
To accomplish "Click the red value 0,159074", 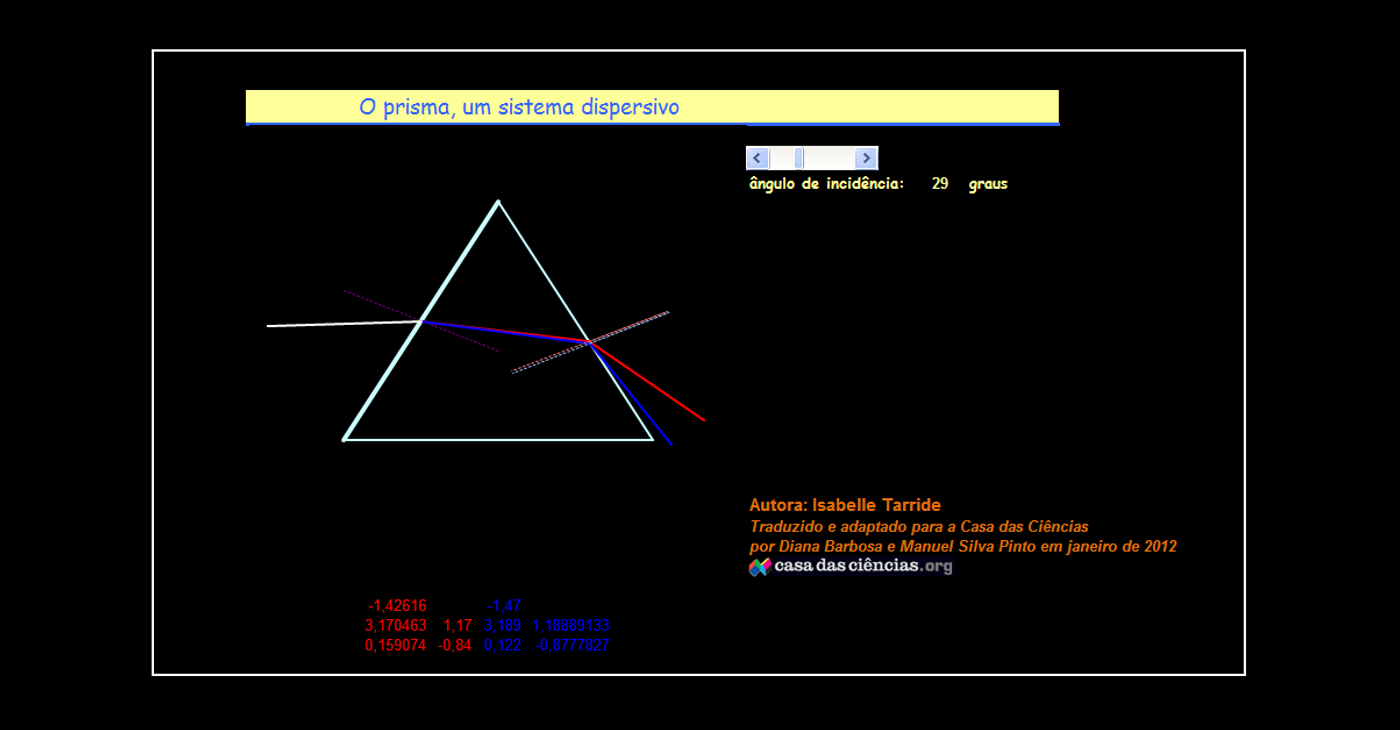I will [395, 646].
